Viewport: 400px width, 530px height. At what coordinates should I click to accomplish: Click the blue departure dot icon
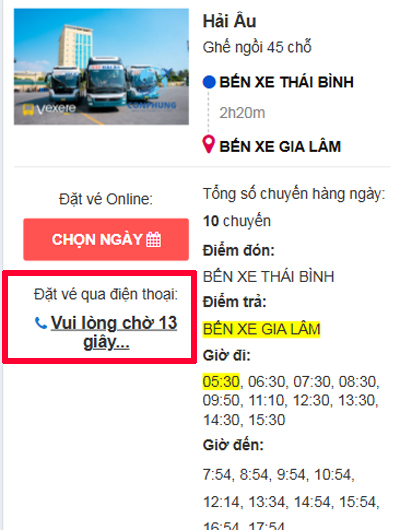(x=209, y=82)
